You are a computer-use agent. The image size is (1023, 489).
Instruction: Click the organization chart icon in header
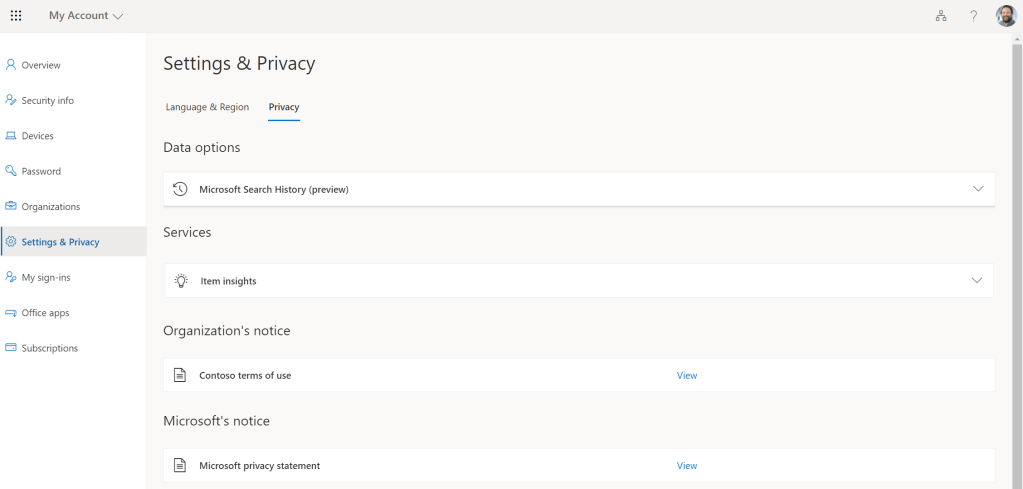(x=941, y=16)
